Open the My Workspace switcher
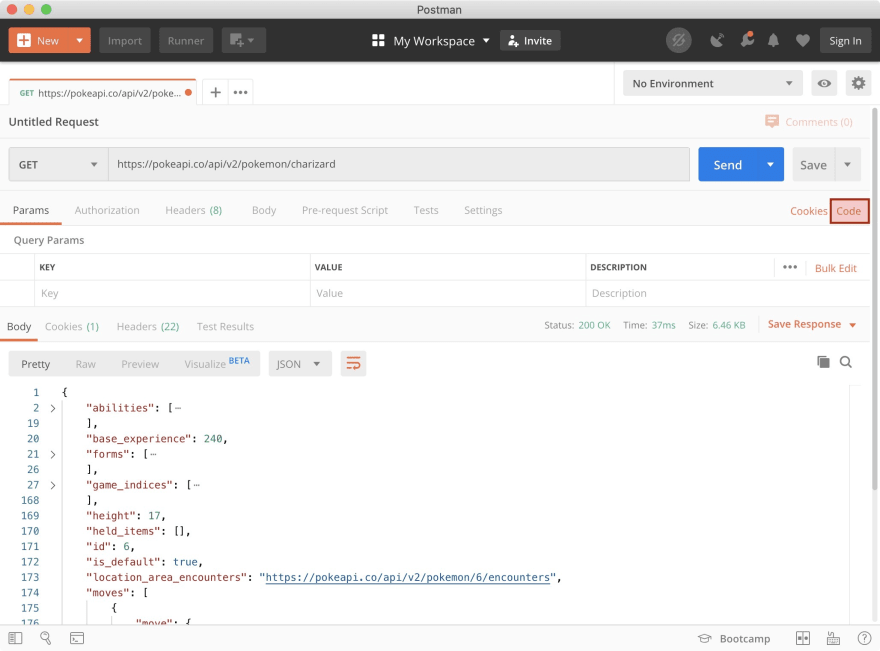This screenshot has height=651, width=880. pos(430,40)
